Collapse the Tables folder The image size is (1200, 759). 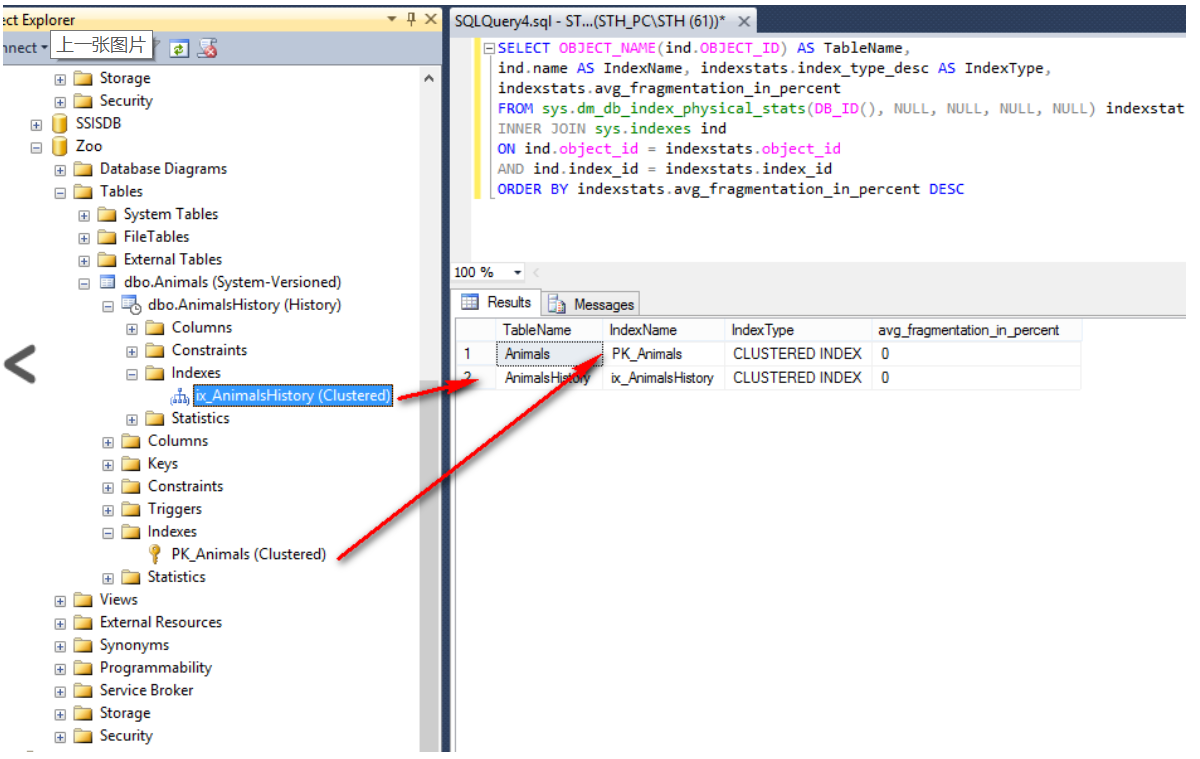(59, 191)
